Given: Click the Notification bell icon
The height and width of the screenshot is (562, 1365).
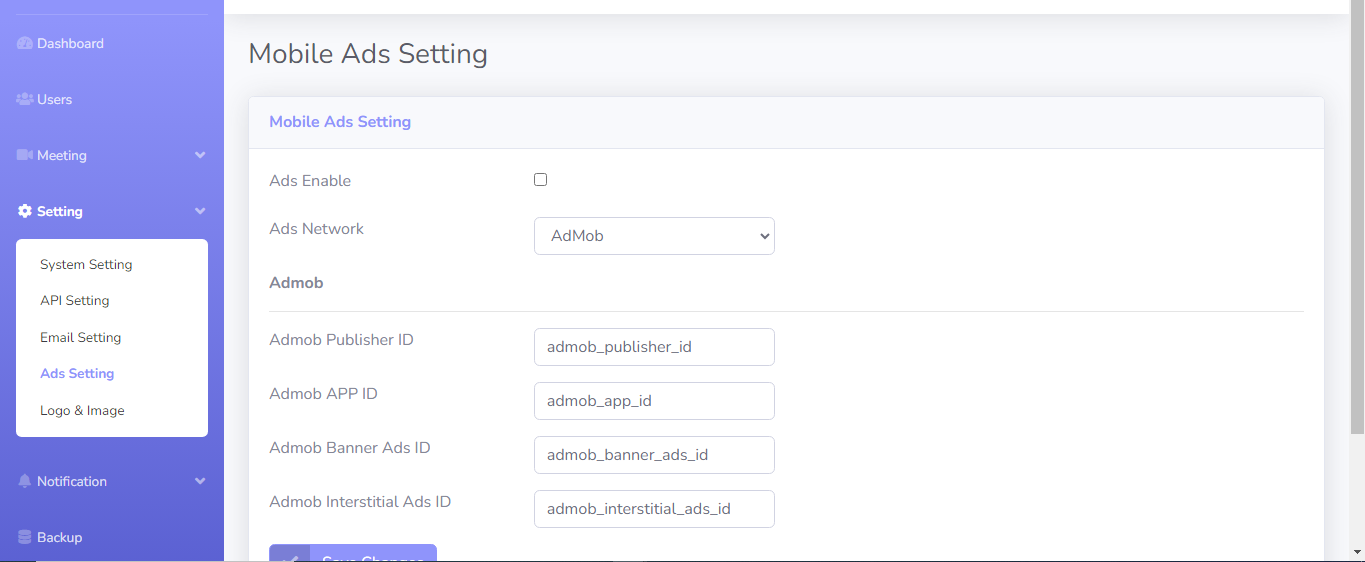Looking at the screenshot, I should pos(25,482).
